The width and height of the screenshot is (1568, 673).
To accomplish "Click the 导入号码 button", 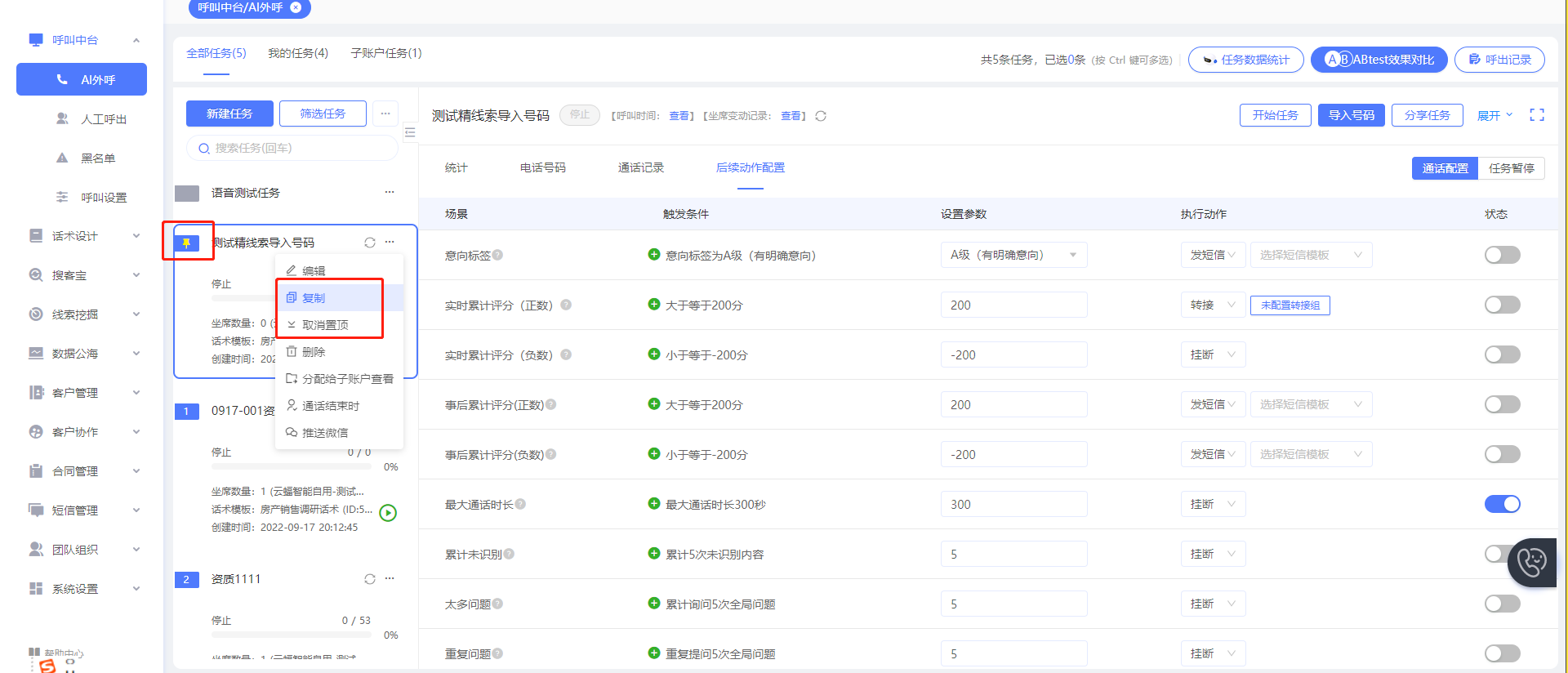I will tap(1351, 115).
